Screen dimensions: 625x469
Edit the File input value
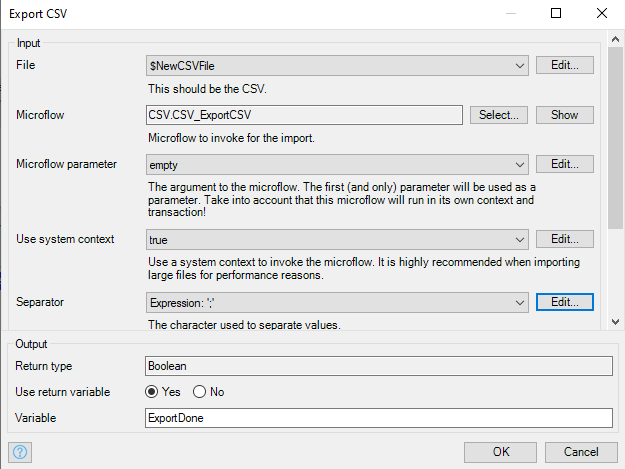[x=564, y=65]
